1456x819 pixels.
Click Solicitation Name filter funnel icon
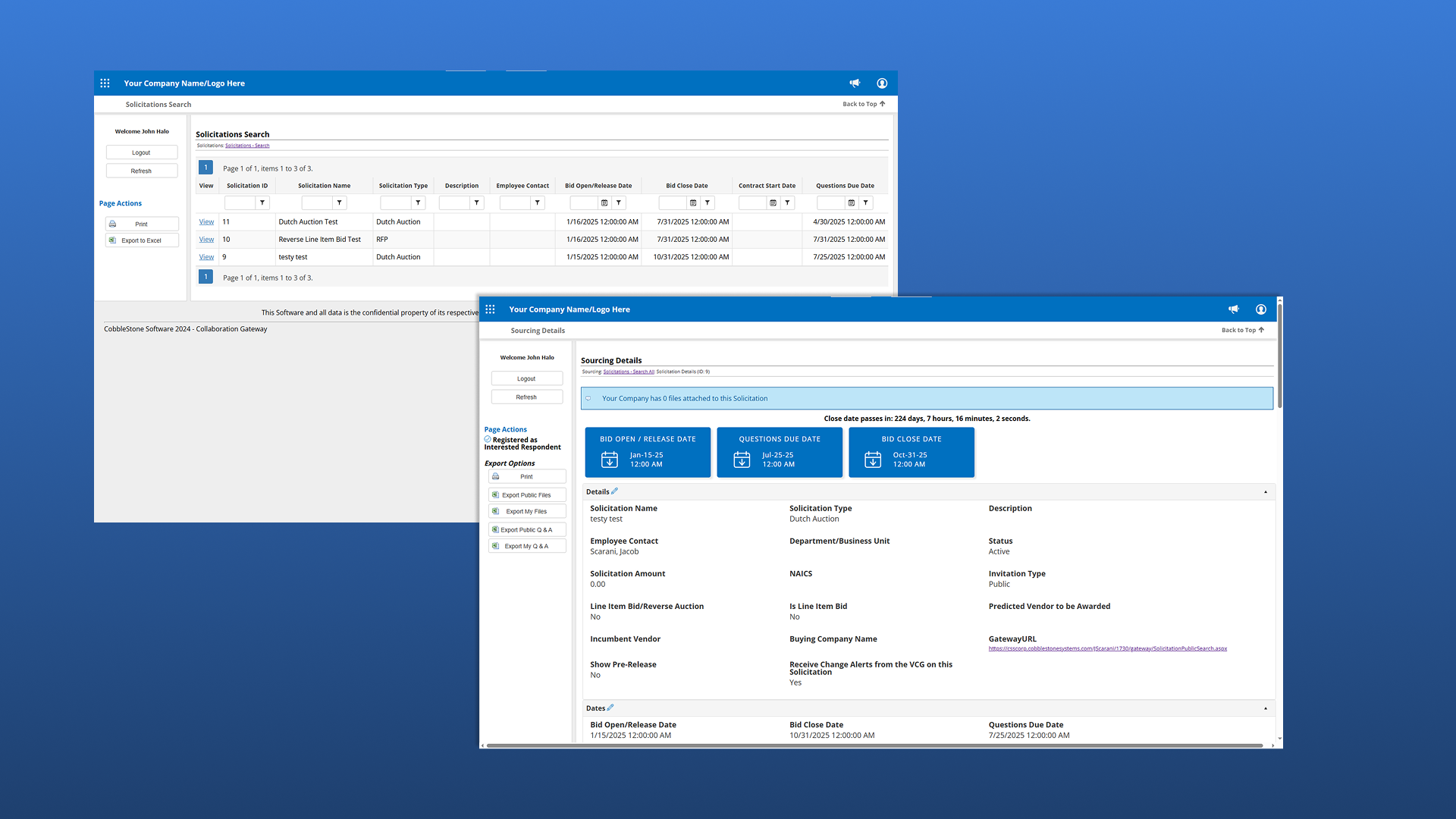[x=340, y=203]
